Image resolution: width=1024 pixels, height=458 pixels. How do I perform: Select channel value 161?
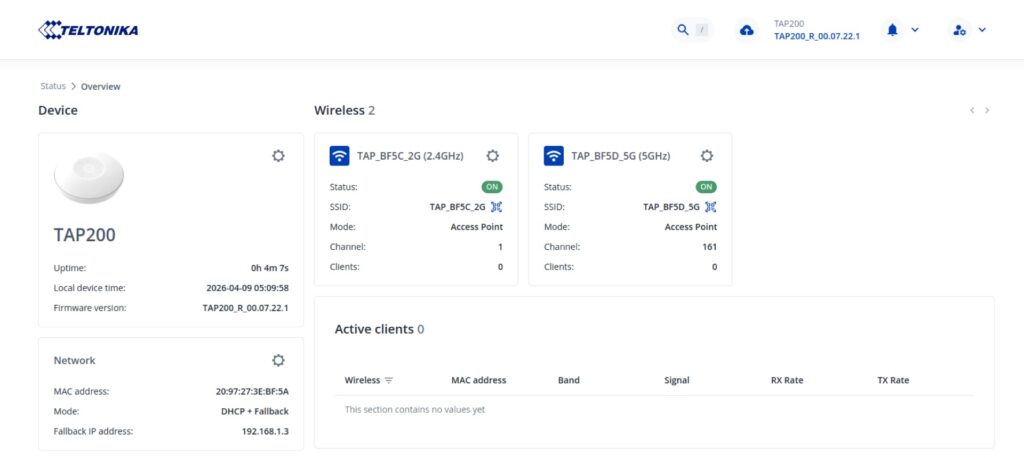[709, 247]
